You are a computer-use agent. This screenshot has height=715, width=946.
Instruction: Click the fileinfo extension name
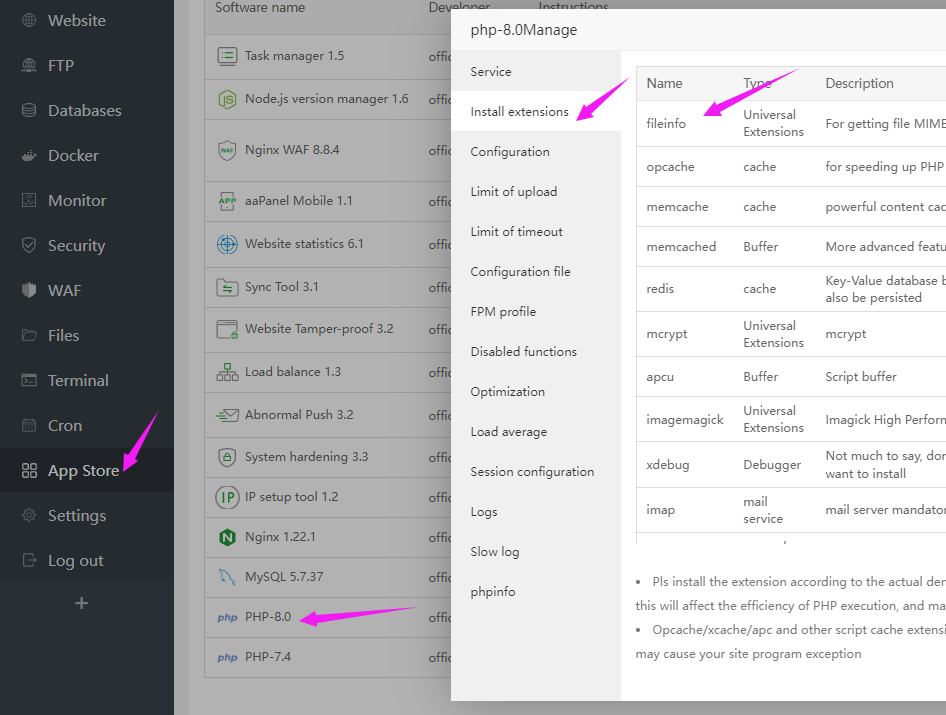(666, 123)
